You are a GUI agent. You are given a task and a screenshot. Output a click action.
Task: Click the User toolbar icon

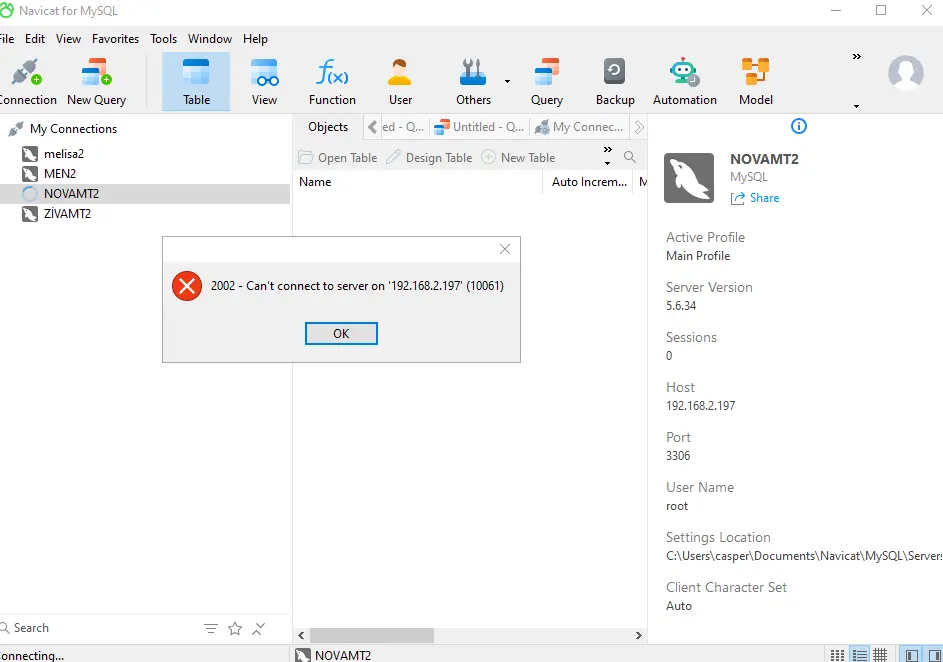(x=400, y=82)
